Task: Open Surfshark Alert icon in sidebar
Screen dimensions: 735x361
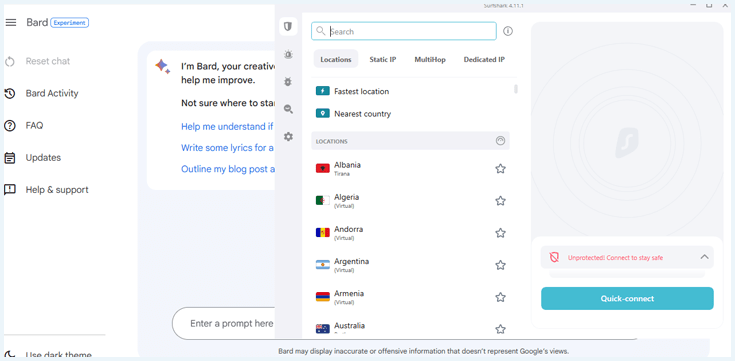Action: coord(288,55)
